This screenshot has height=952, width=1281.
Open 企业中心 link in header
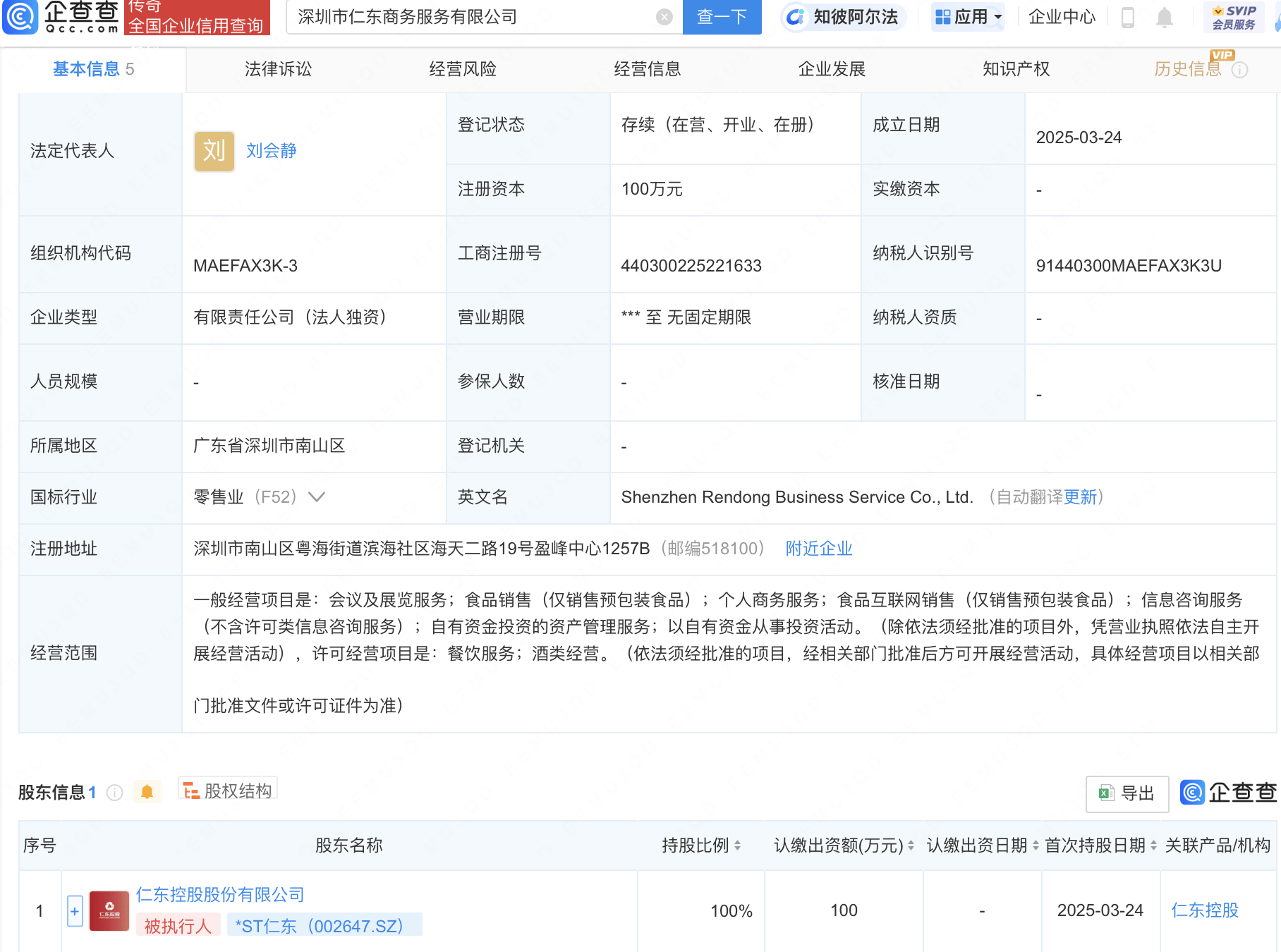(x=1062, y=17)
